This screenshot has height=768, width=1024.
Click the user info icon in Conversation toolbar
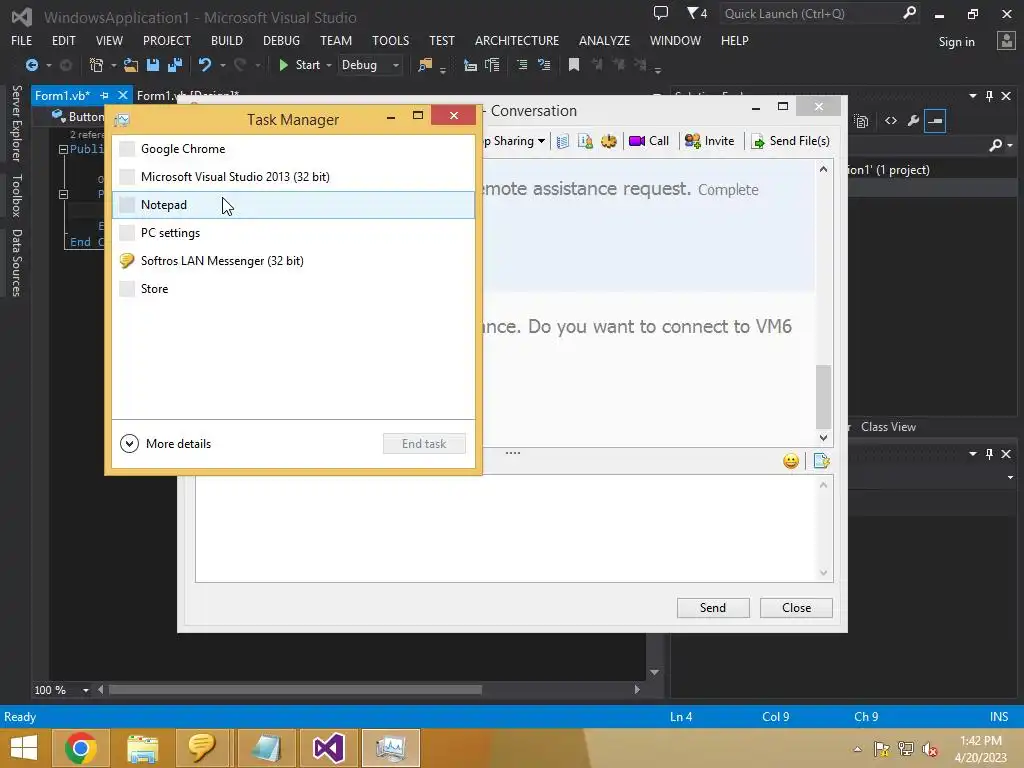[585, 141]
